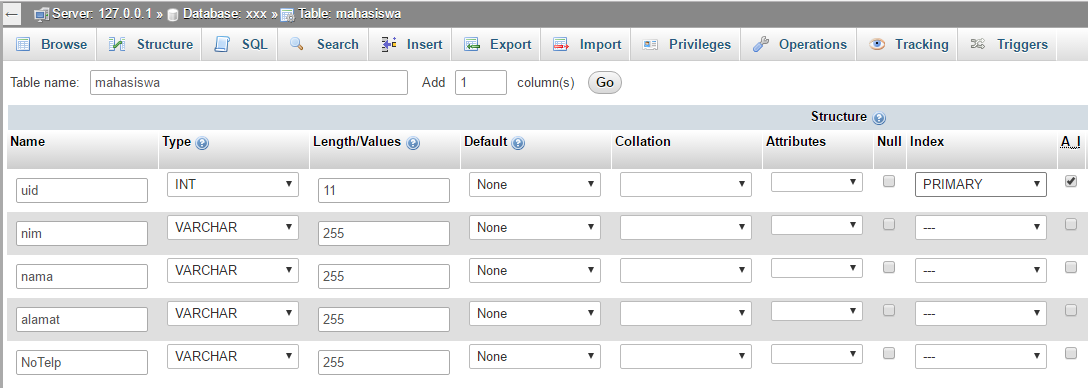Image resolution: width=1088 pixels, height=388 pixels.
Task: Tick the A_I checkbox for alamat row
Action: [x=1071, y=310]
